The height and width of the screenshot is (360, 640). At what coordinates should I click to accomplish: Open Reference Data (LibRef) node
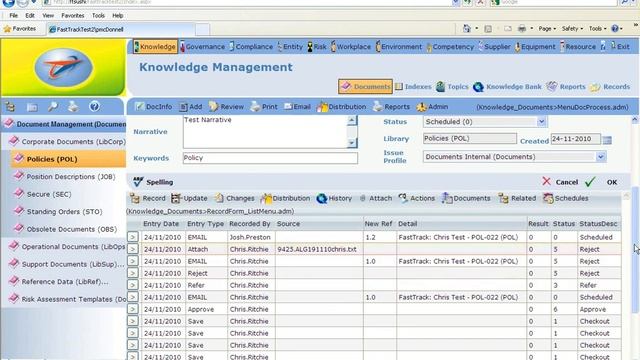tap(59, 282)
